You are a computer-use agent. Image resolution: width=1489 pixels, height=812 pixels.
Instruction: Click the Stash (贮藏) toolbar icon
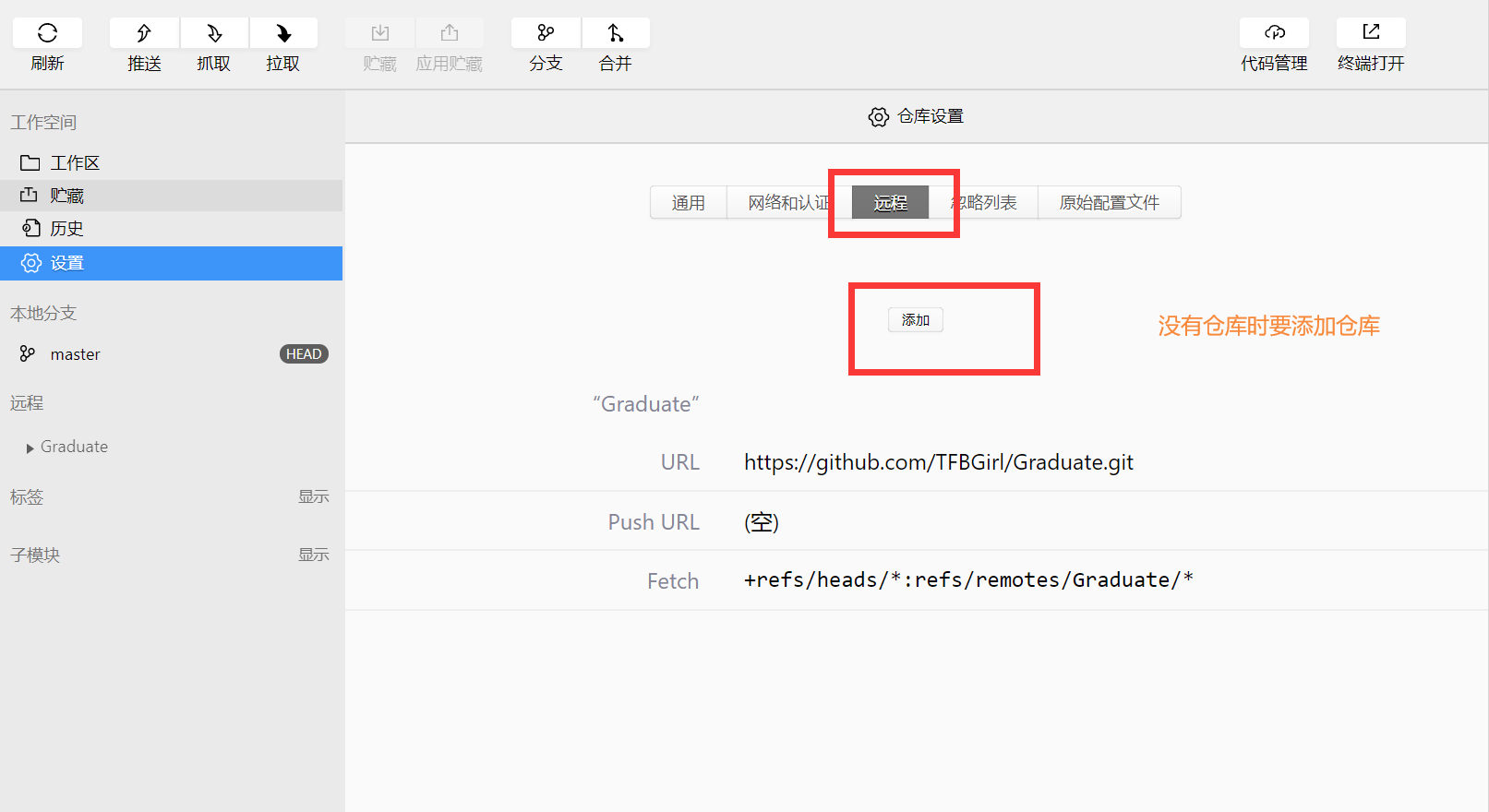[x=379, y=33]
